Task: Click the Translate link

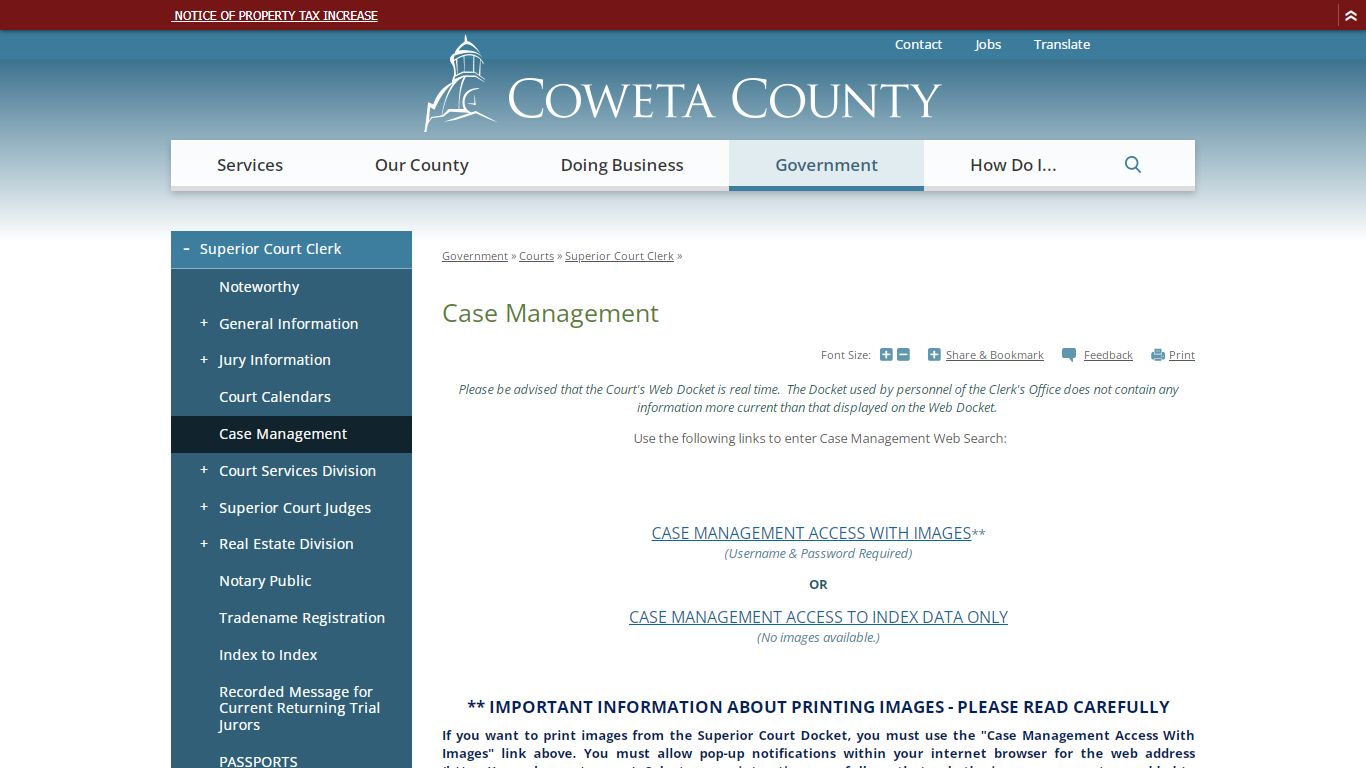Action: pyautogui.click(x=1062, y=44)
